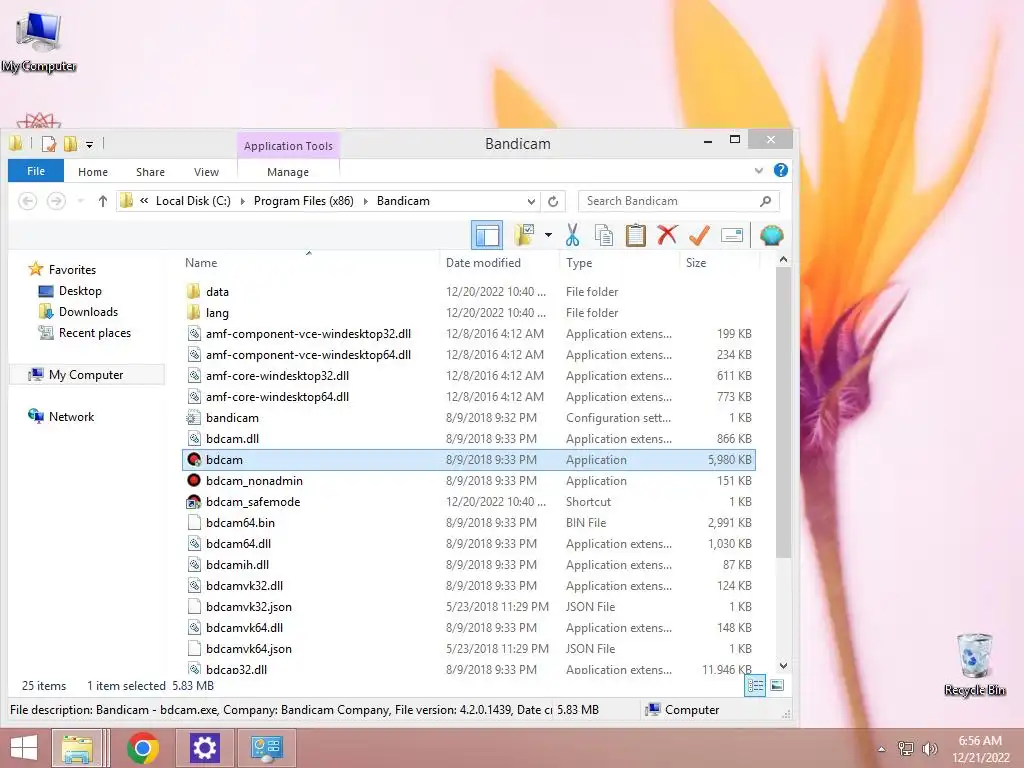Select bdcam64.bin file
Screen dimensions: 1024x768
coord(240,522)
